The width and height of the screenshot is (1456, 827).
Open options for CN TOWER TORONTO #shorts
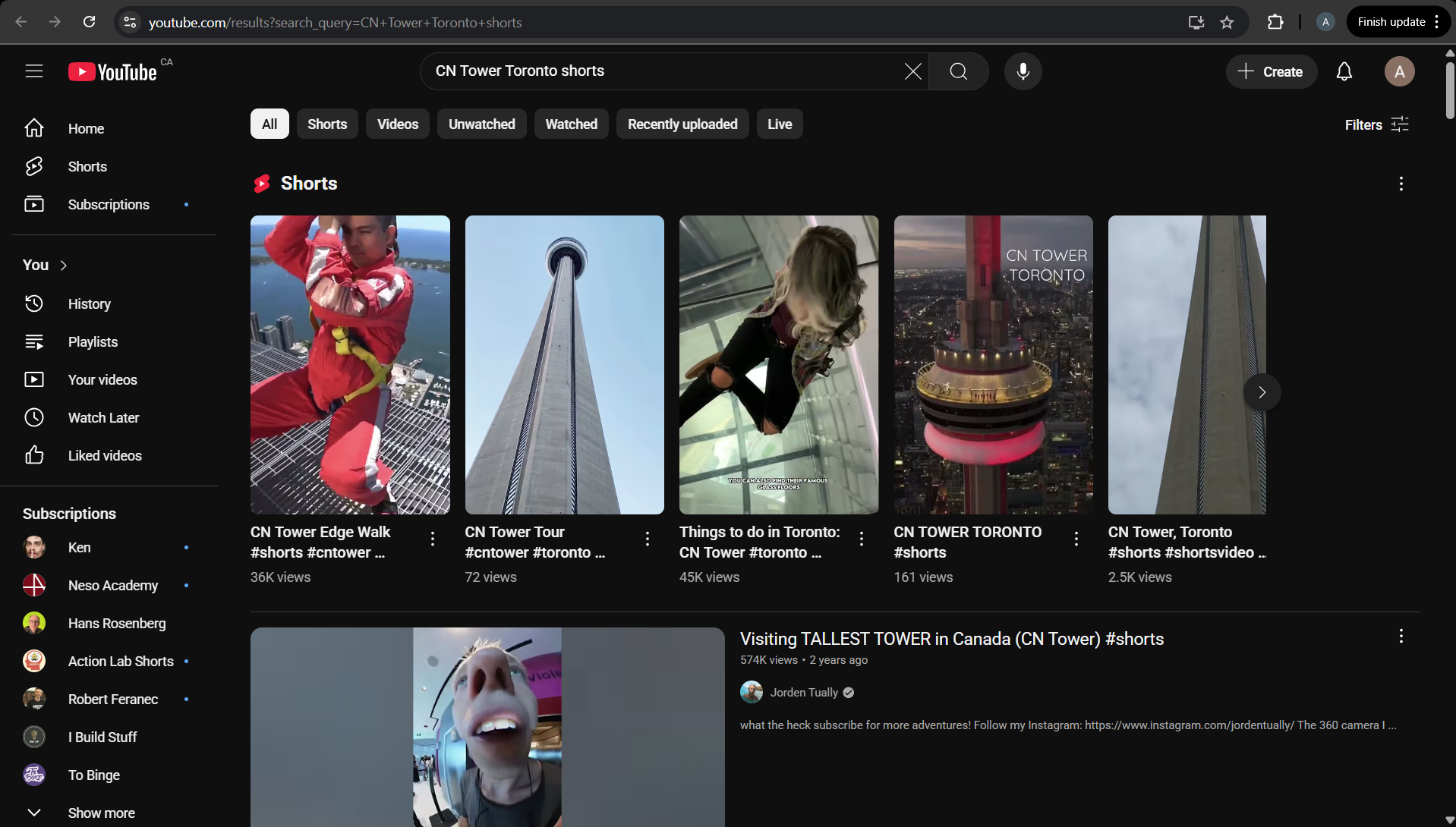coord(1076,539)
